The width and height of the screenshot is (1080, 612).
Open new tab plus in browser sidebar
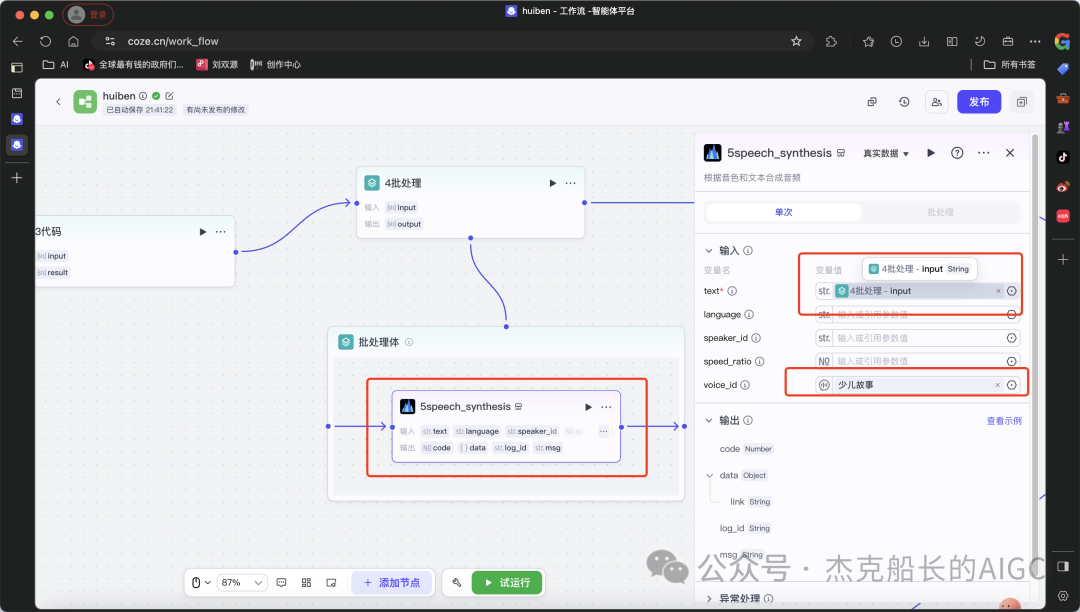pyautogui.click(x=17, y=178)
